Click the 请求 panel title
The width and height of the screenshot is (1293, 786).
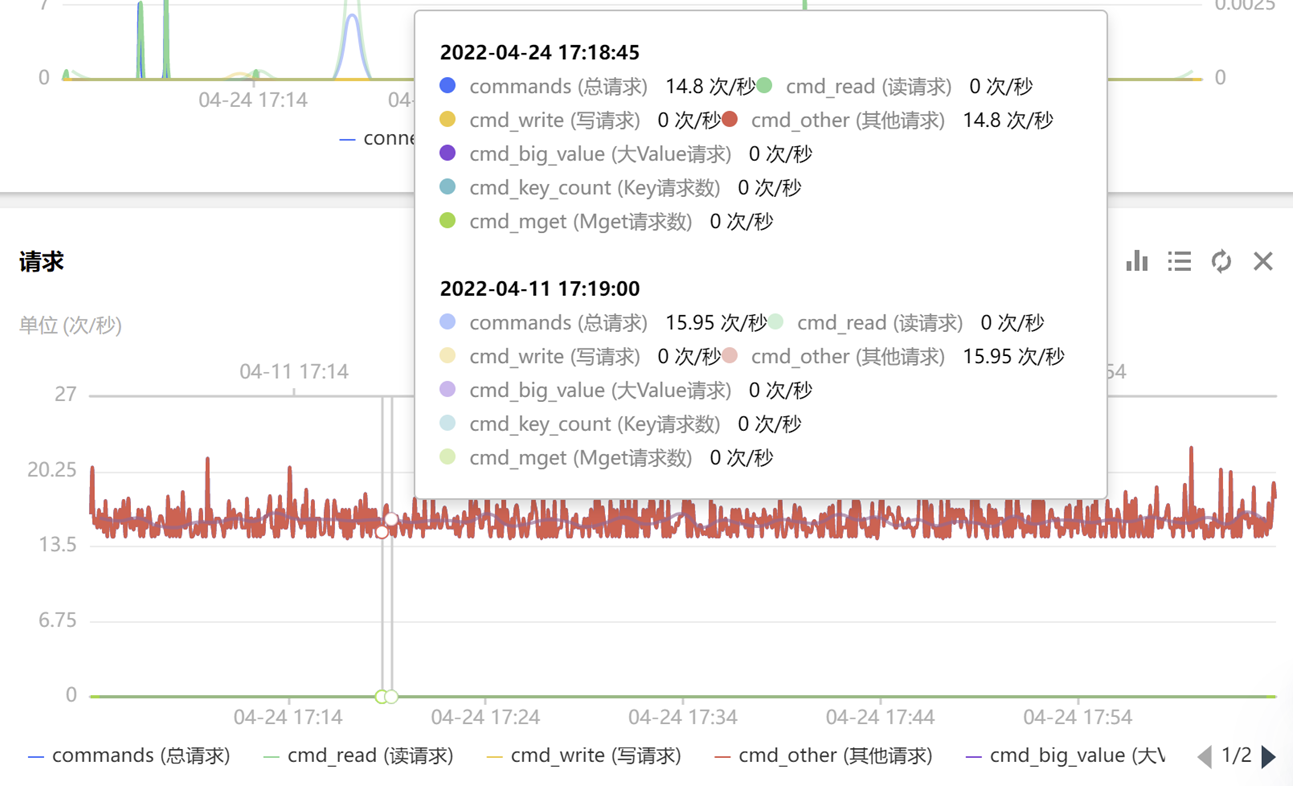pyautogui.click(x=41, y=262)
